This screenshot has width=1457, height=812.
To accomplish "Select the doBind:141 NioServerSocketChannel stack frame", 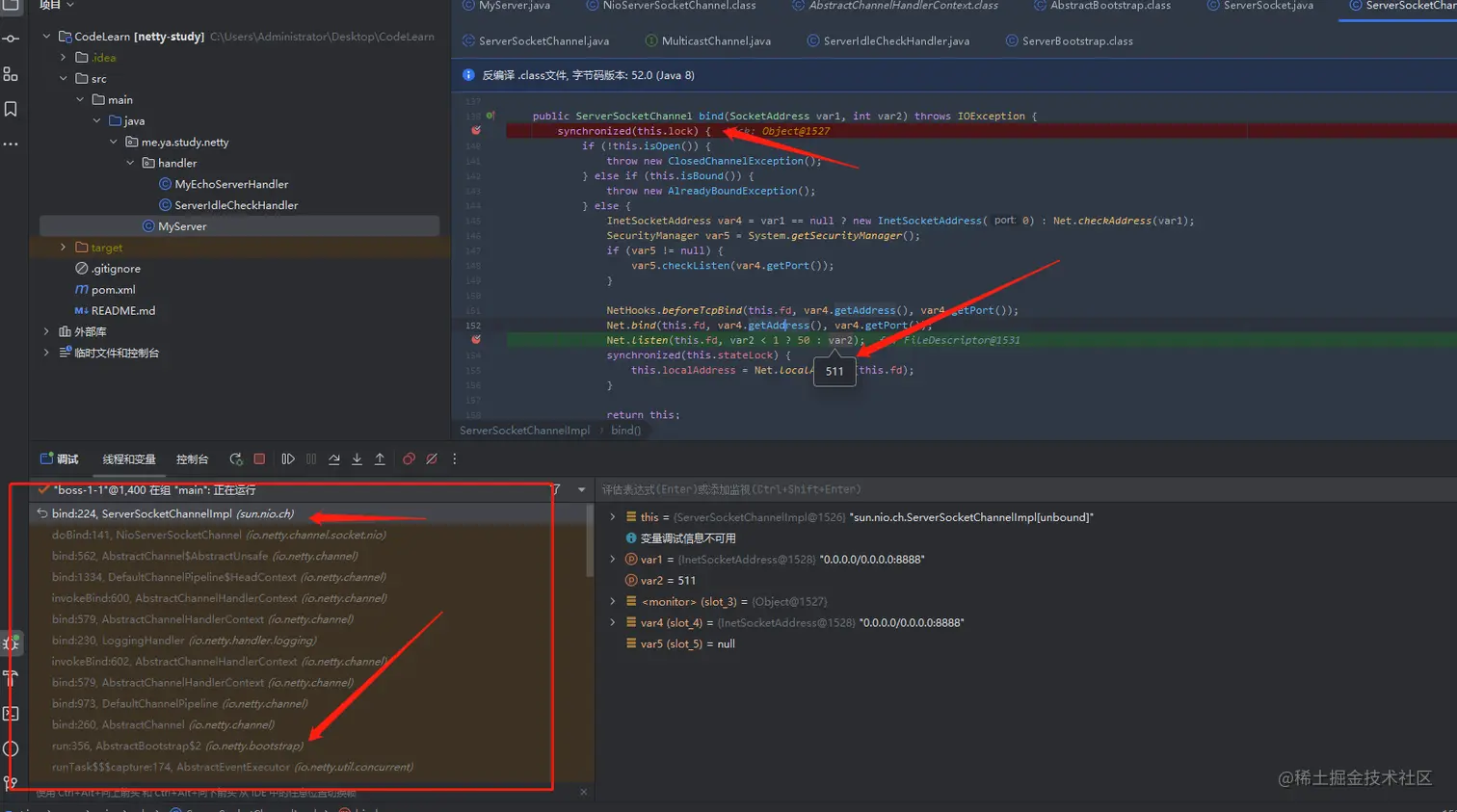I will click(219, 535).
